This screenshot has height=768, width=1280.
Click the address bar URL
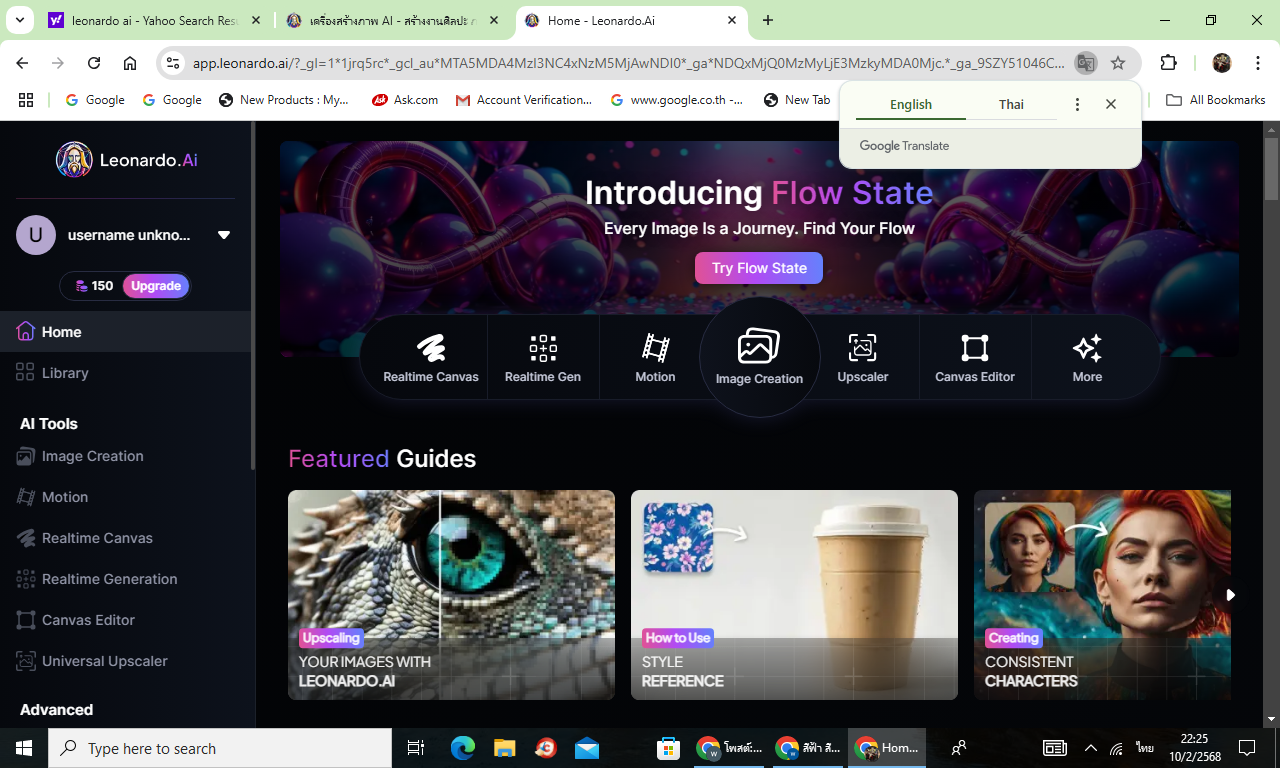click(628, 63)
